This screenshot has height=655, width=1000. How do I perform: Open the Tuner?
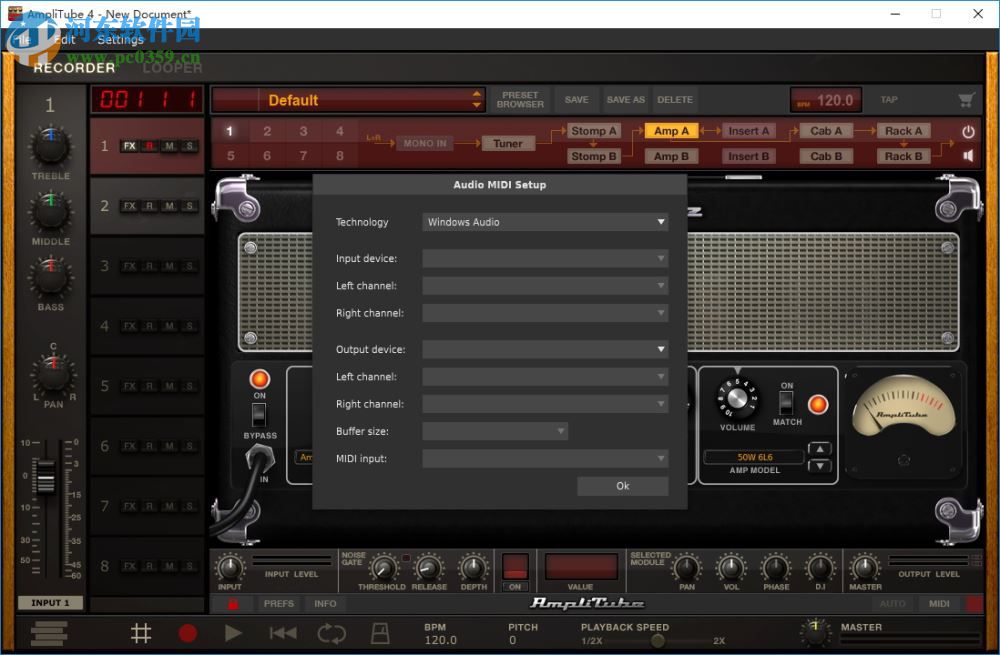[x=508, y=143]
